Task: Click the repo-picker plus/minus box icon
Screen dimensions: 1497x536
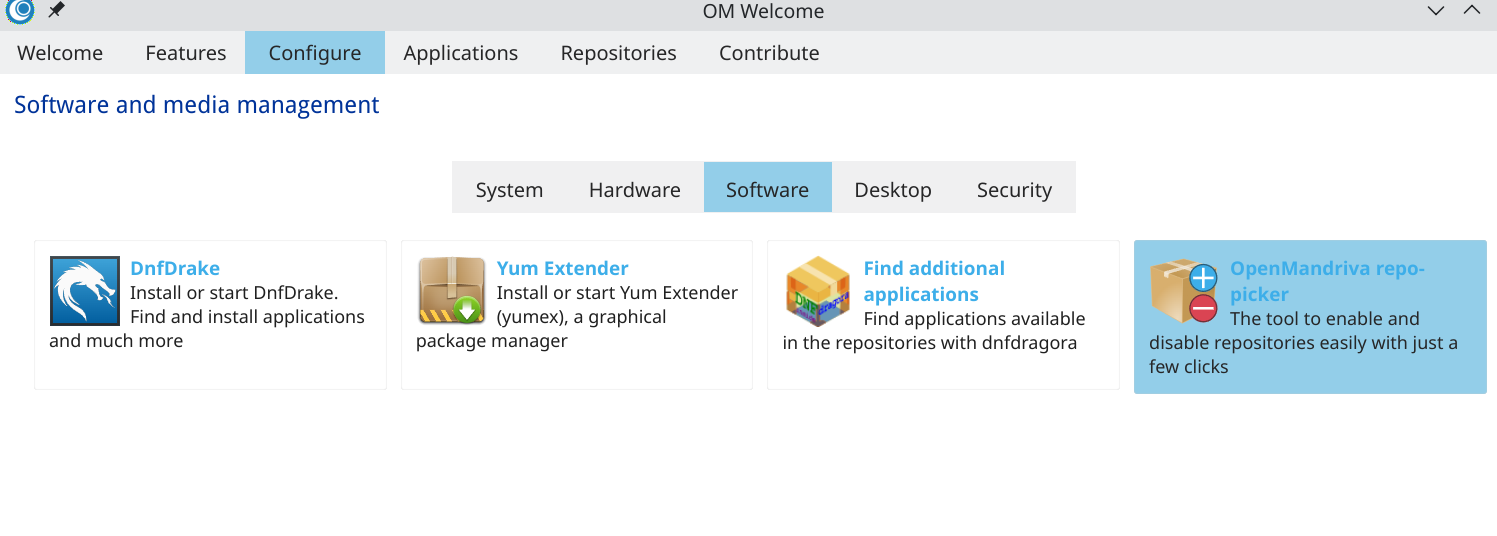Action: (1184, 291)
